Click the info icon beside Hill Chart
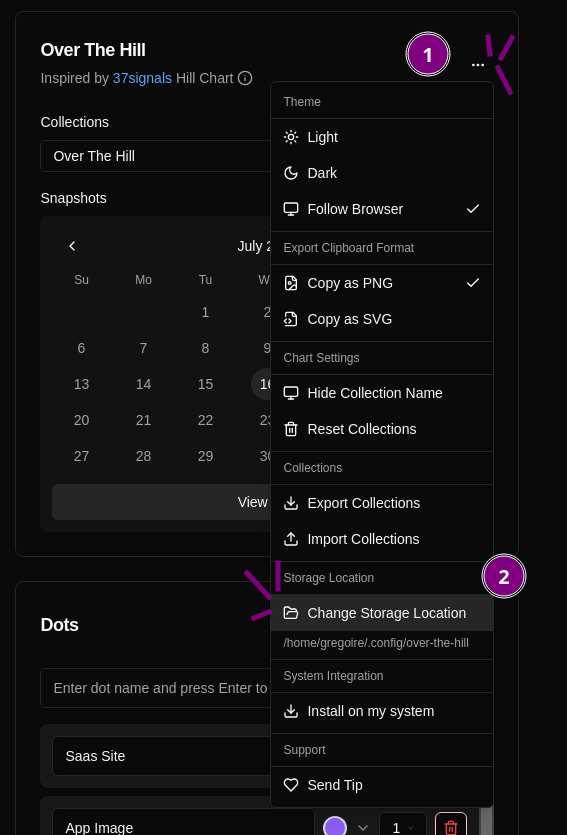The height and width of the screenshot is (835, 567). pos(245,78)
